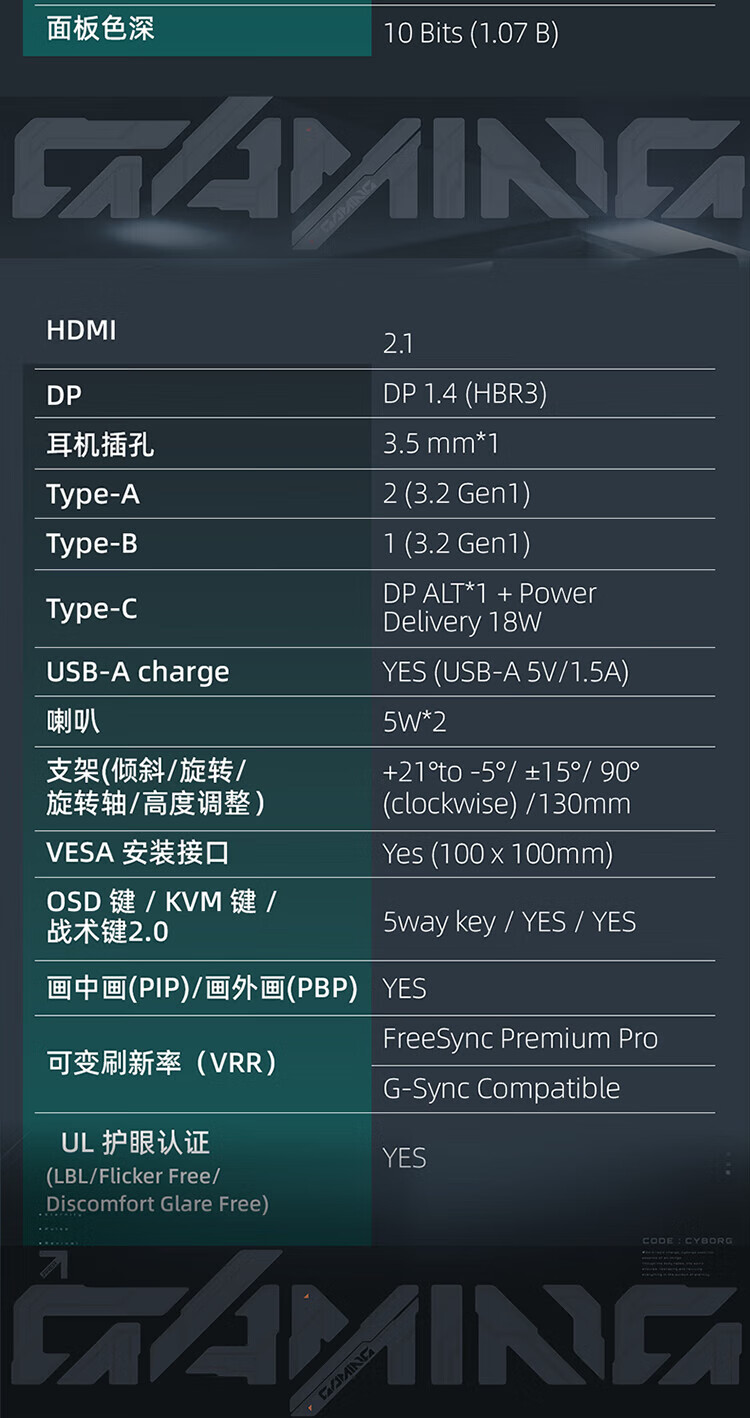Select the HDMI row label
Viewport: 750px width, 1418px height.
(82, 330)
